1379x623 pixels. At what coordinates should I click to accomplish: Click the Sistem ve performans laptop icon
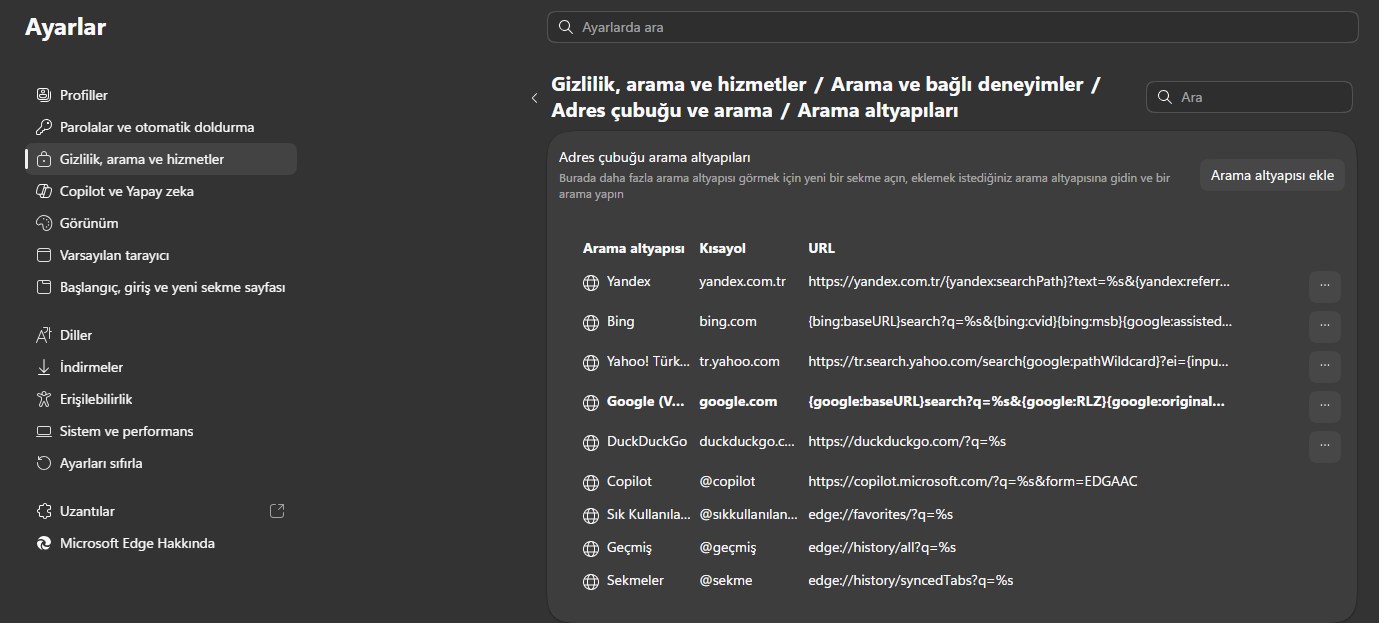(43, 431)
